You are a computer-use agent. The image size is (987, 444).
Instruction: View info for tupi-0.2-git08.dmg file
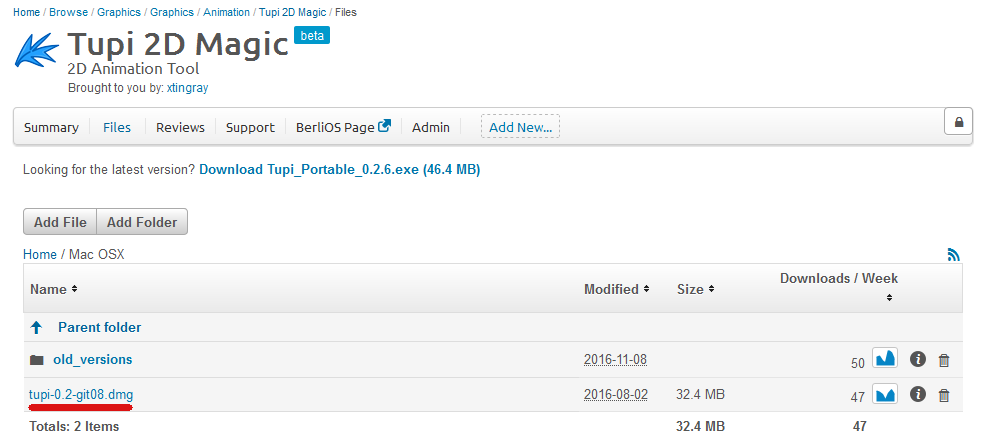coord(918,395)
